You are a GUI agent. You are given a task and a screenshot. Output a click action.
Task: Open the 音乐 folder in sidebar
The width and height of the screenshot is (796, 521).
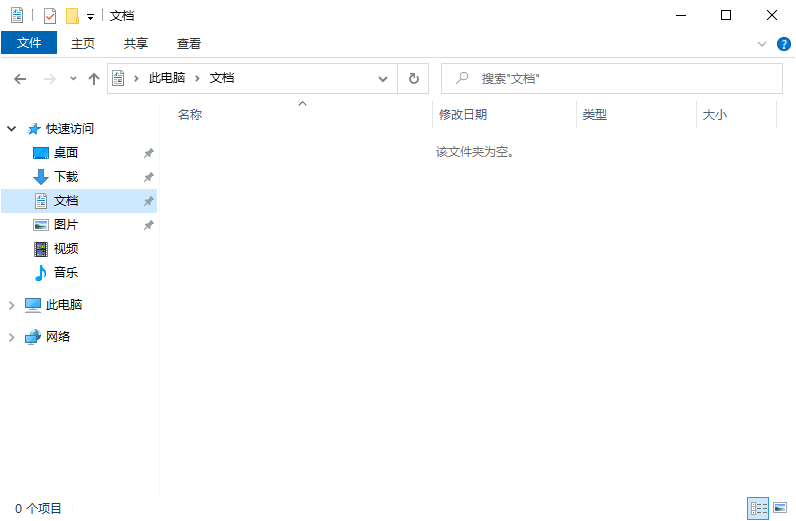pos(66,273)
